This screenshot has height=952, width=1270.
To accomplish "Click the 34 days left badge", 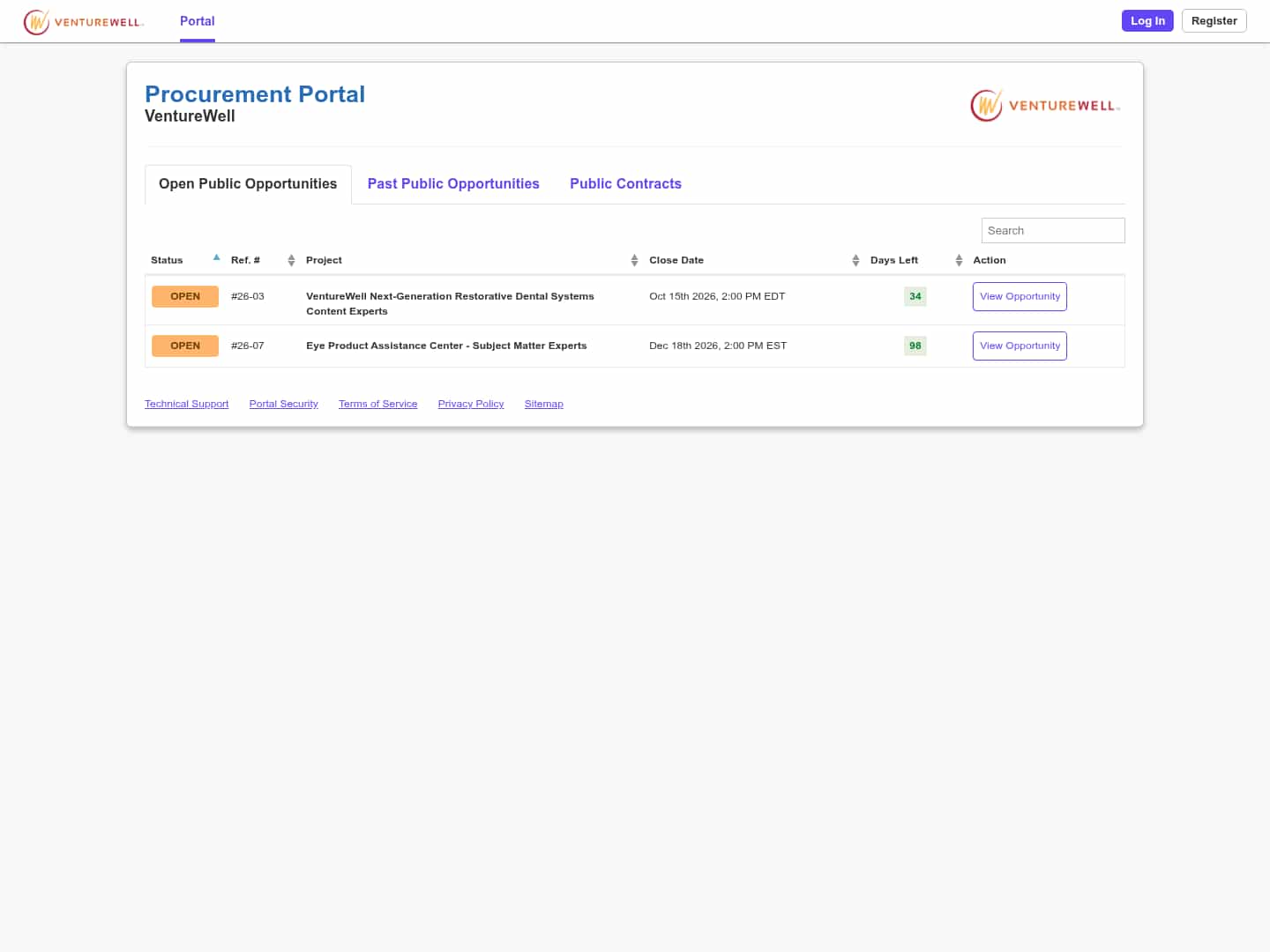I will (915, 296).
